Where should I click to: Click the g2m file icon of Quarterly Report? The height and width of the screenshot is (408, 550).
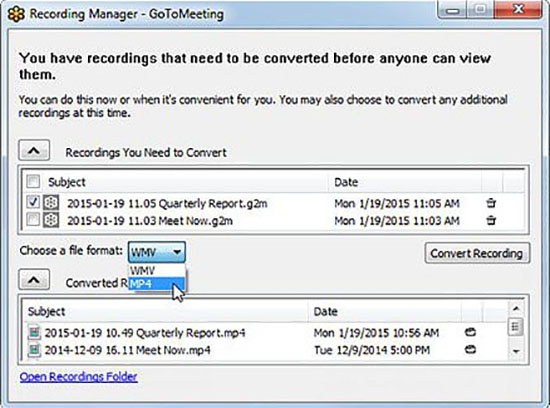click(x=51, y=203)
